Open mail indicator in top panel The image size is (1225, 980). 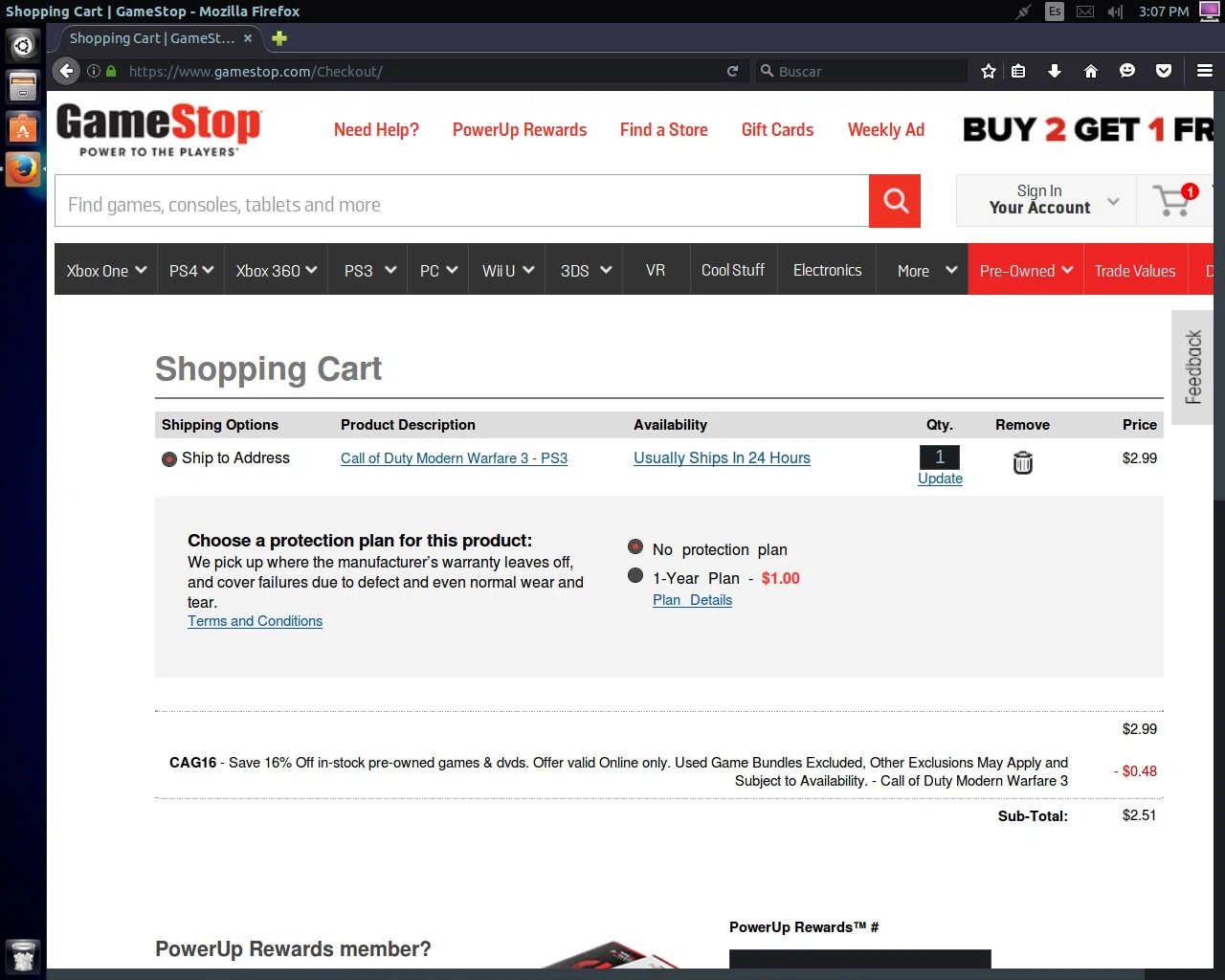[x=1085, y=11]
